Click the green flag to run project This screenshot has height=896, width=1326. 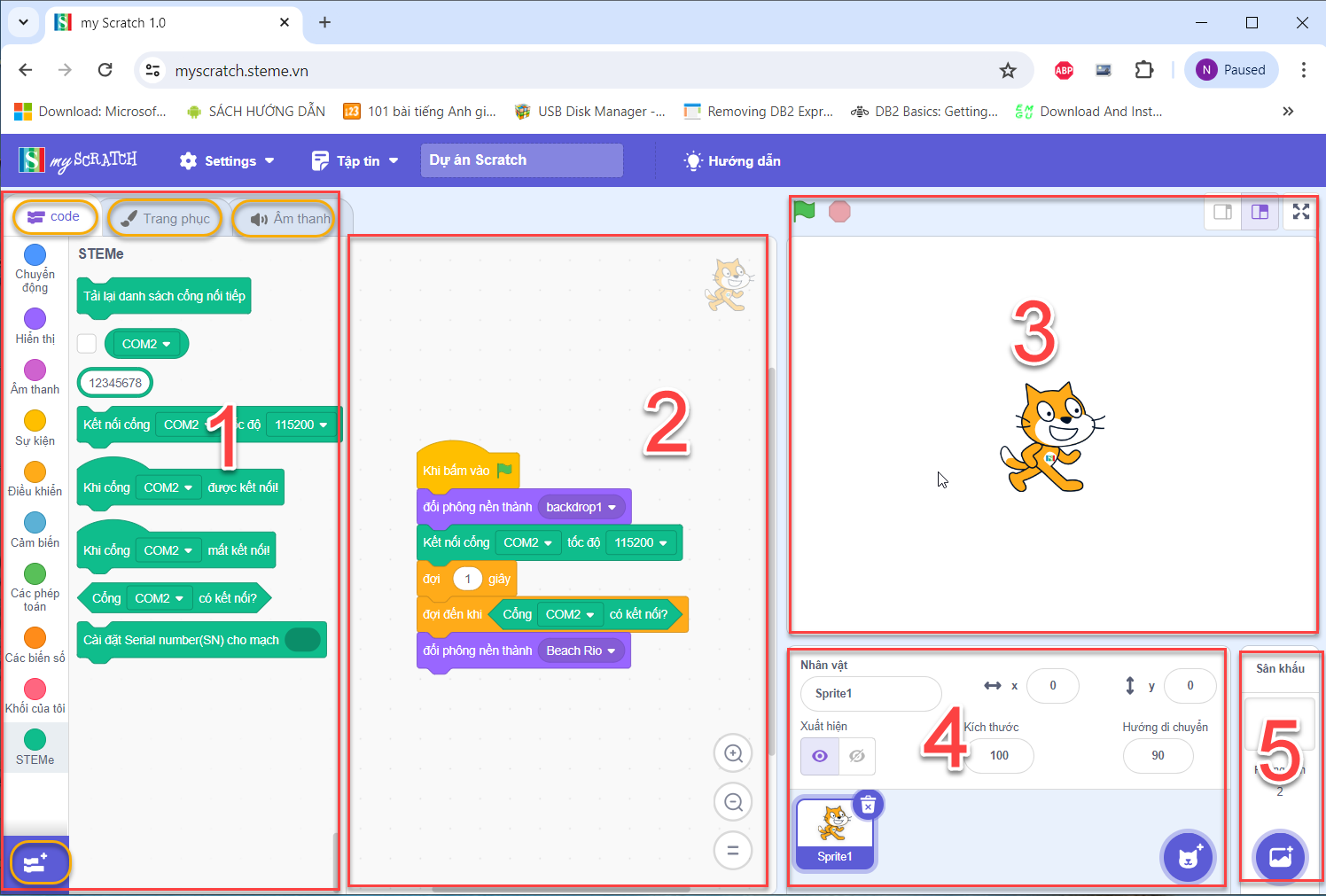(x=804, y=211)
